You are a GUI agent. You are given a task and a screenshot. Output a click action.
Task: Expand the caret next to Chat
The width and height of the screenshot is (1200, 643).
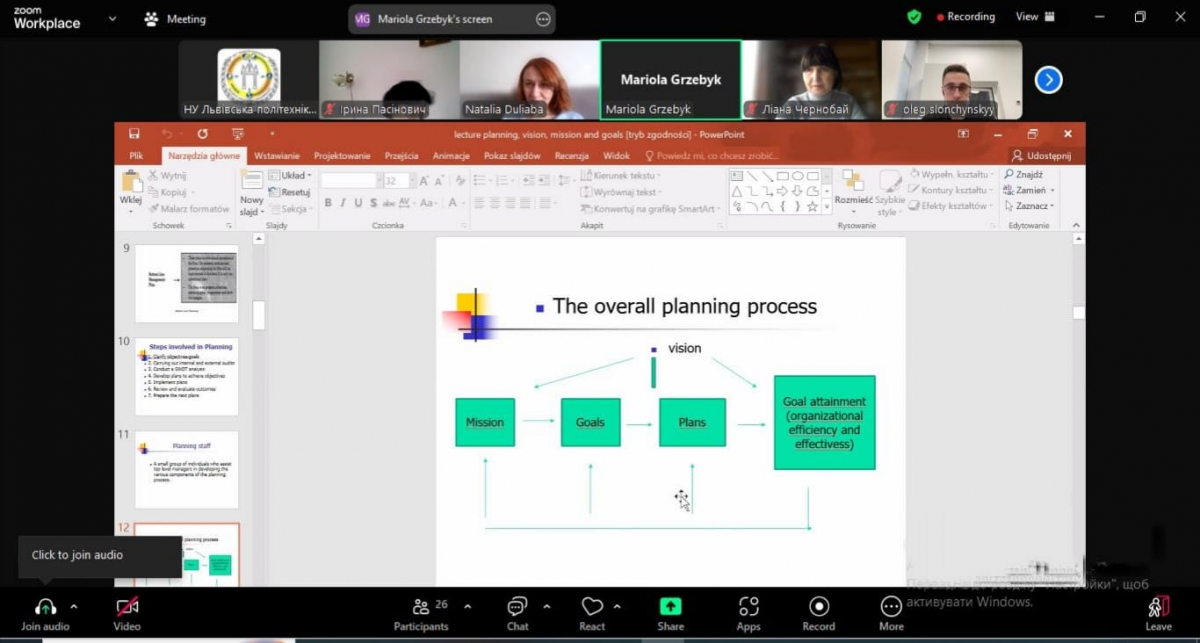tap(546, 606)
